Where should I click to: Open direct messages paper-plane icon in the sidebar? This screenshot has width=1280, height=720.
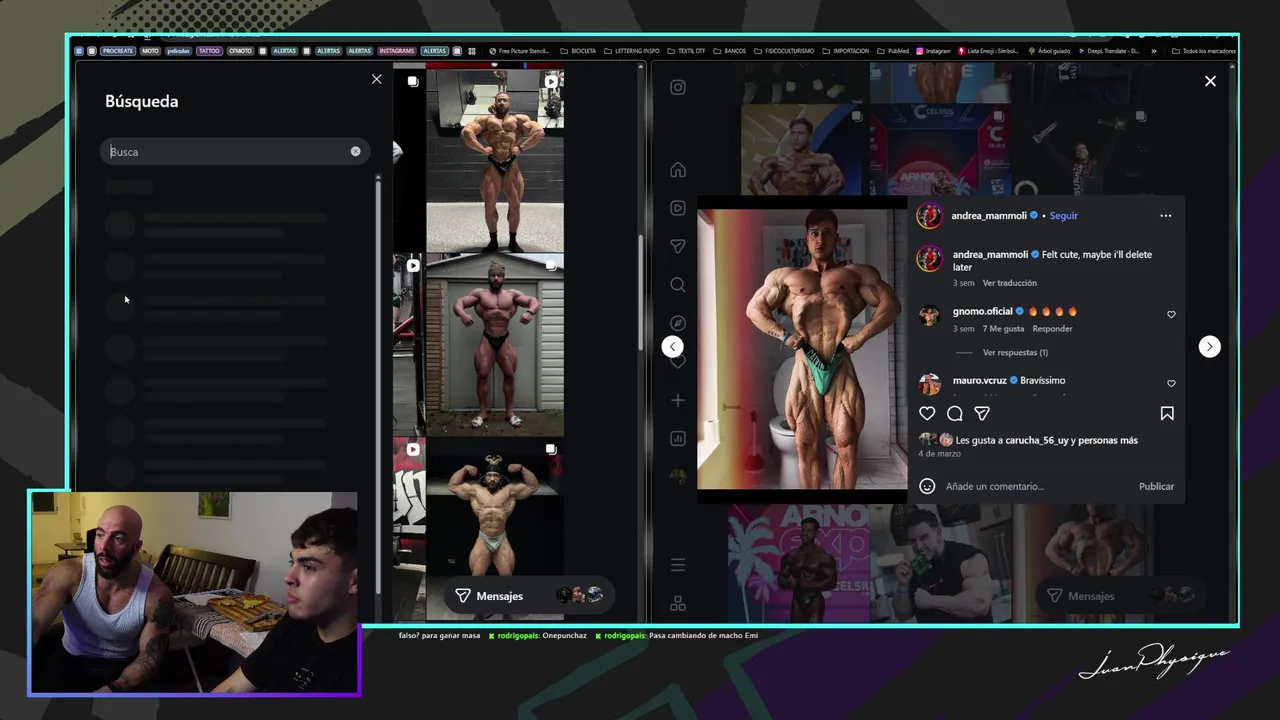pos(678,246)
